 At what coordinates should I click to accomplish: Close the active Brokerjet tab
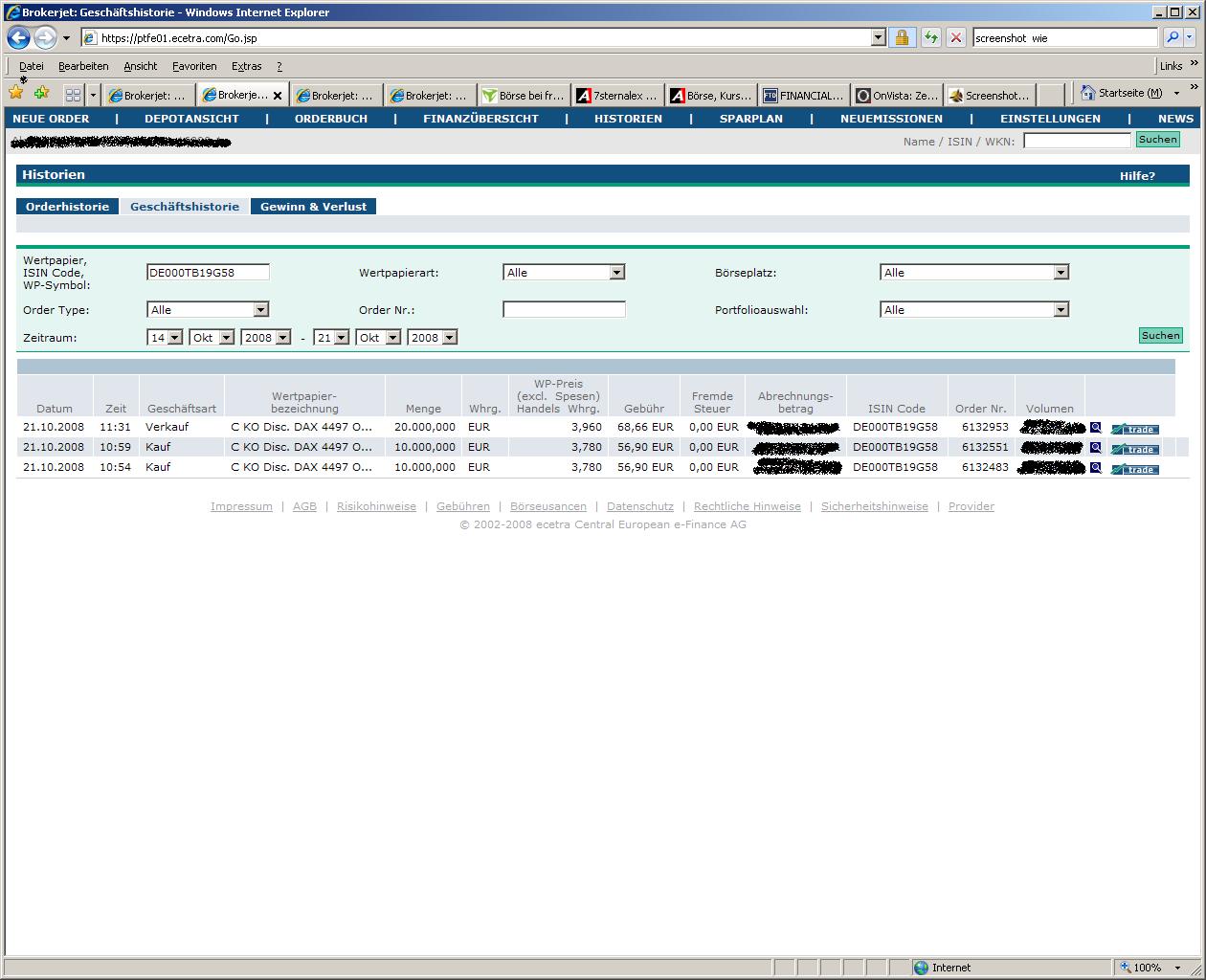(x=278, y=96)
